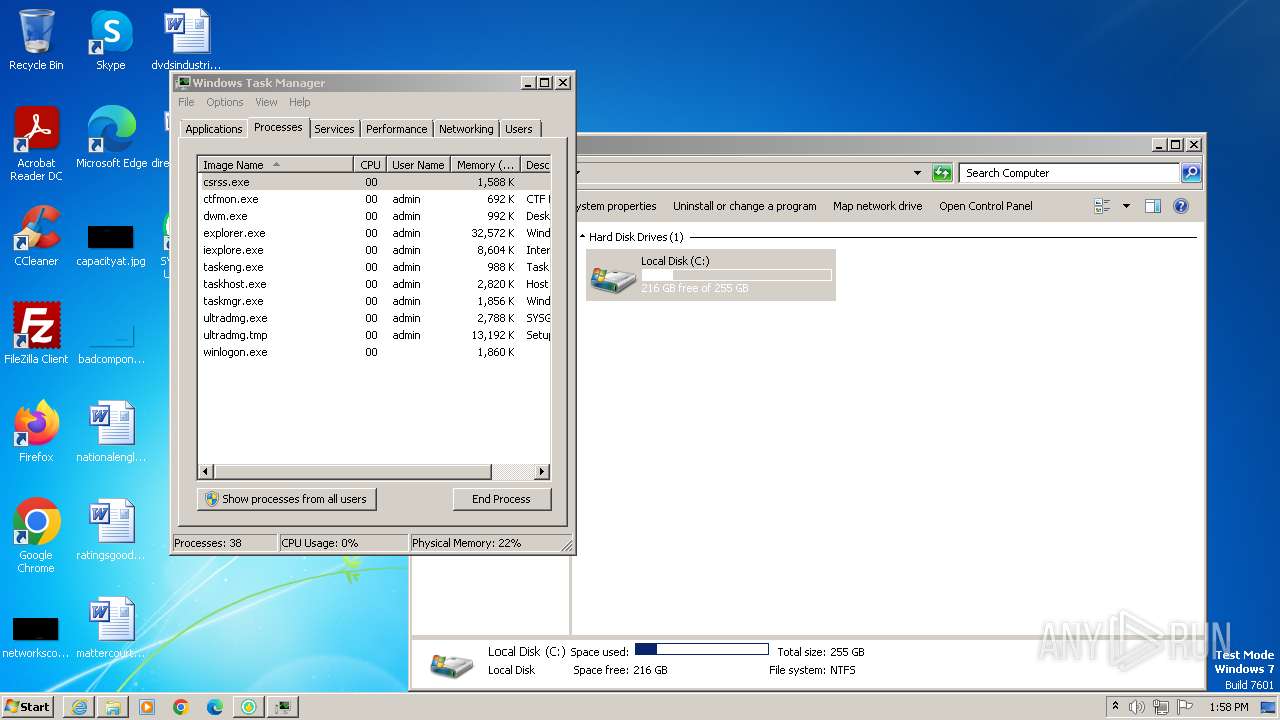Open the CCleaner desktop shortcut
Screen dimensions: 1280x720
(36, 236)
